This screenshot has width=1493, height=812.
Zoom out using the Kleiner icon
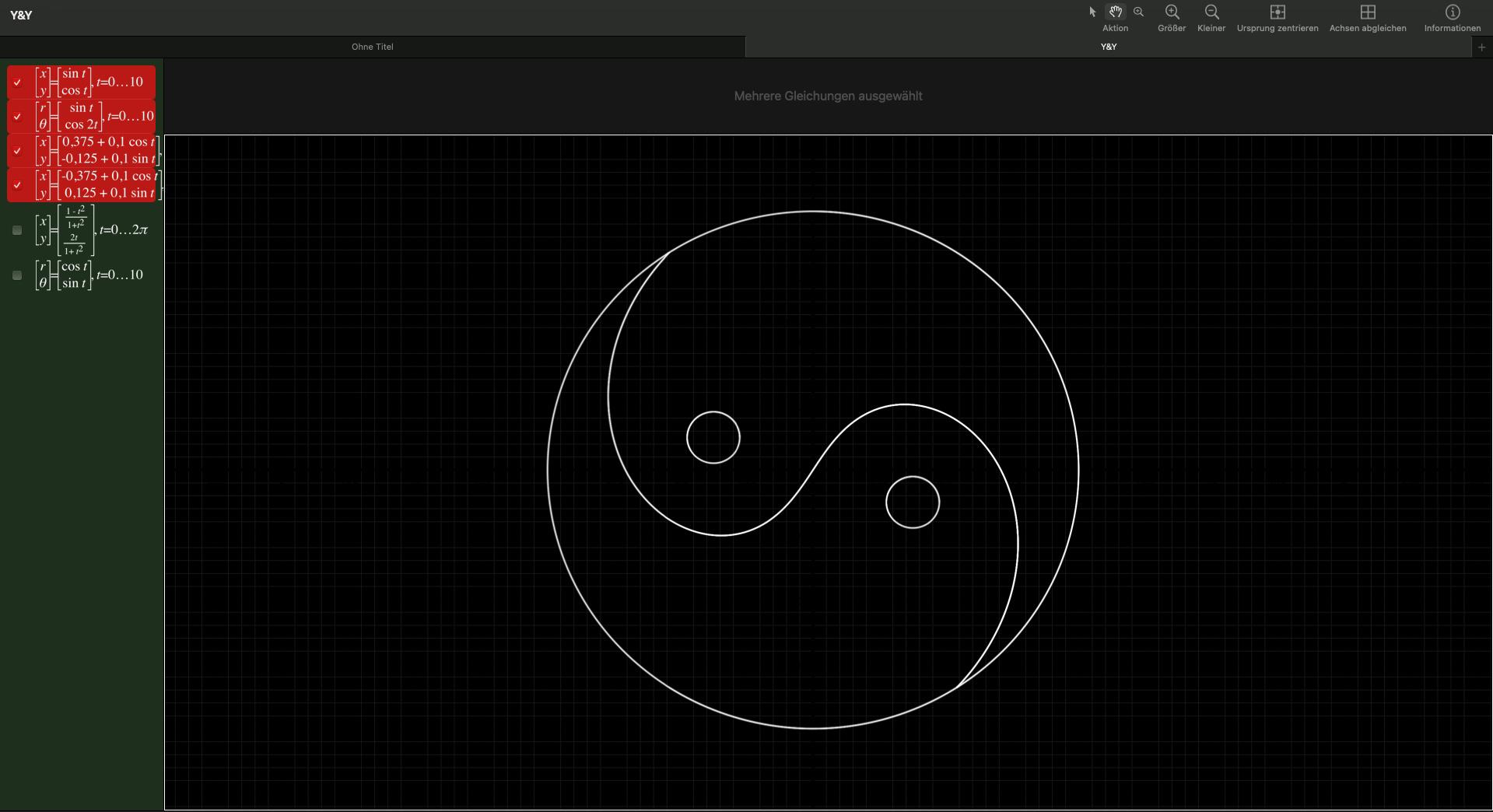[x=1211, y=12]
